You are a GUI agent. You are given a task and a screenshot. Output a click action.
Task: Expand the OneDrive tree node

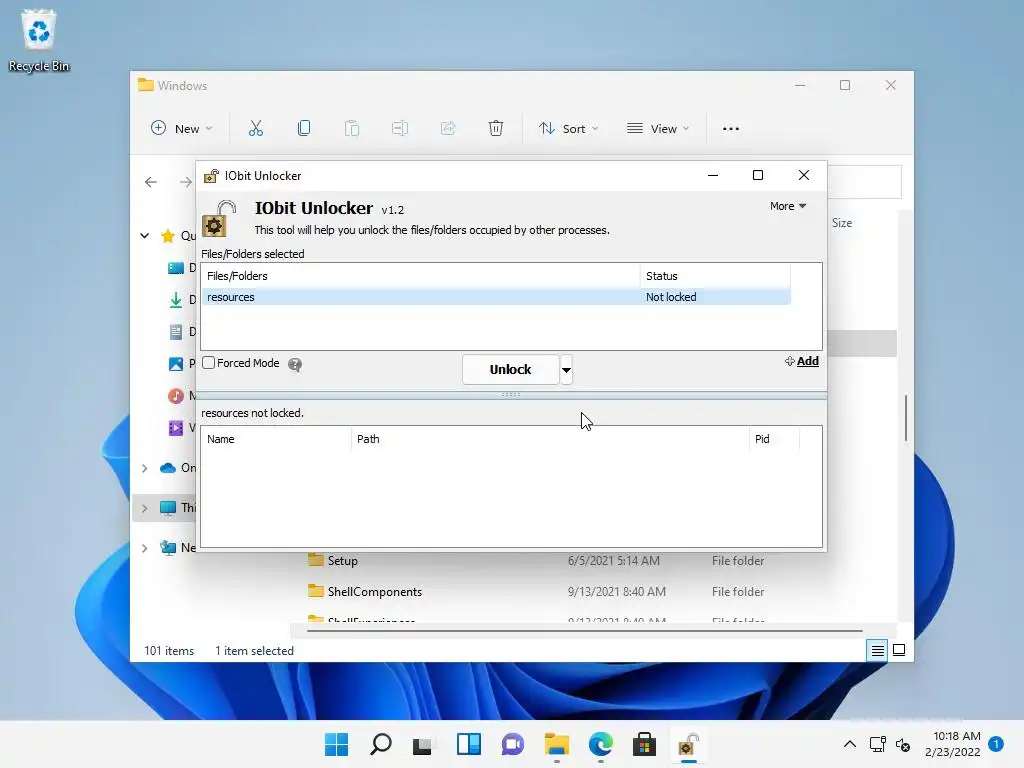pyautogui.click(x=145, y=468)
